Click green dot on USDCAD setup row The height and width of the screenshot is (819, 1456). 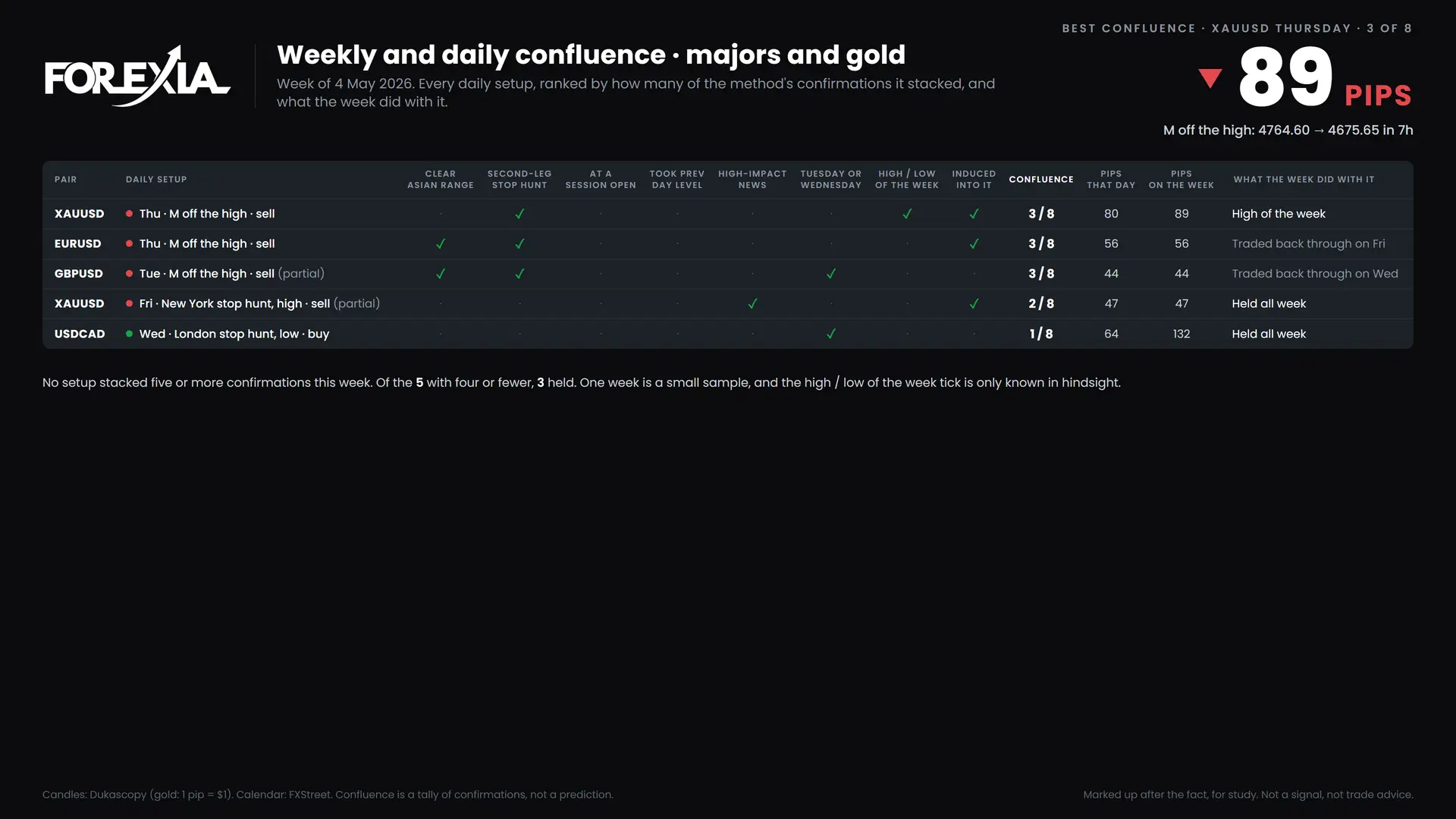[129, 334]
